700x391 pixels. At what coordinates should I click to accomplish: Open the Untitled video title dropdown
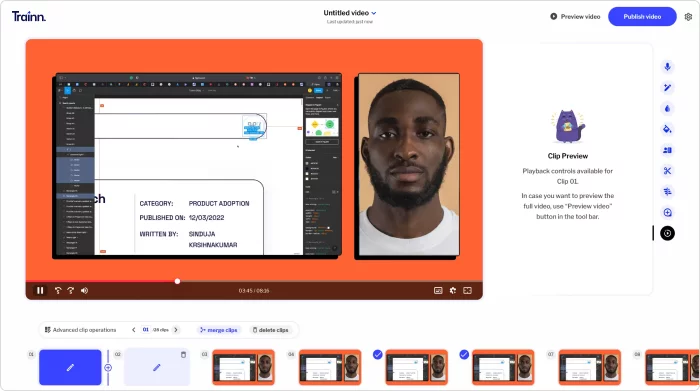[x=350, y=13]
